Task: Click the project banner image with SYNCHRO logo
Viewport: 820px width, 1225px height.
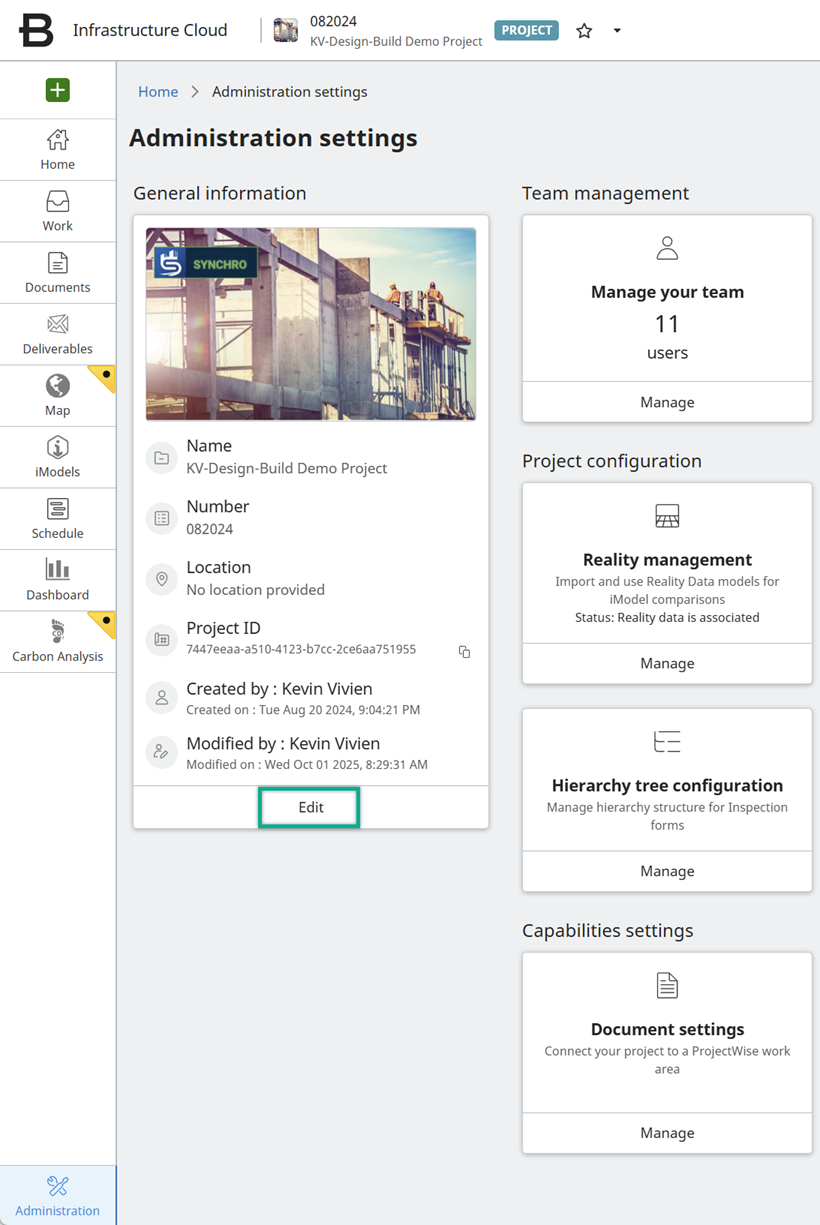Action: point(311,324)
